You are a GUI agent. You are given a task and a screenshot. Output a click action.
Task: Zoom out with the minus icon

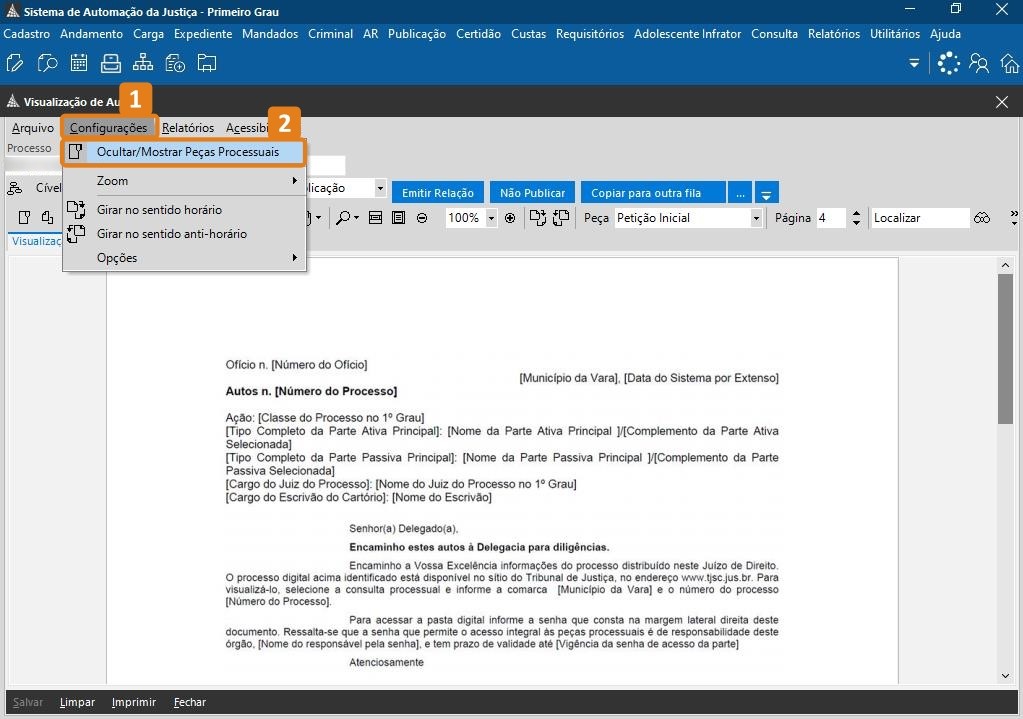tap(422, 218)
